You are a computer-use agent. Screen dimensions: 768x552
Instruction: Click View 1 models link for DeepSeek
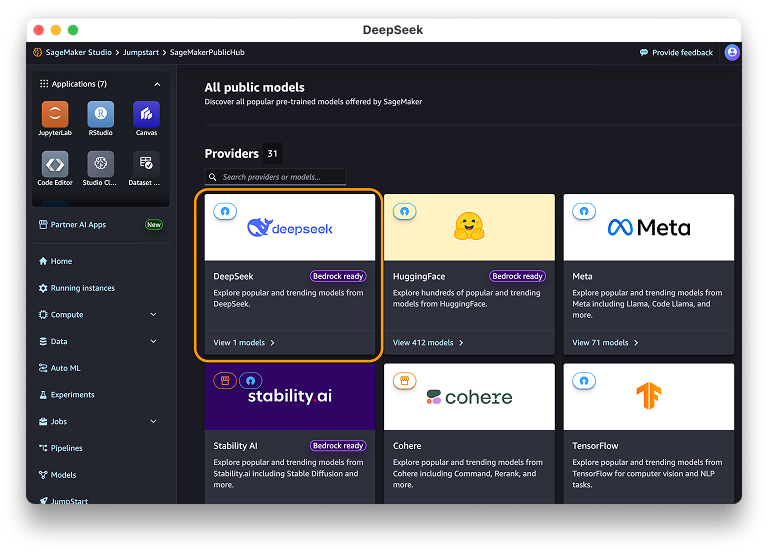[244, 343]
